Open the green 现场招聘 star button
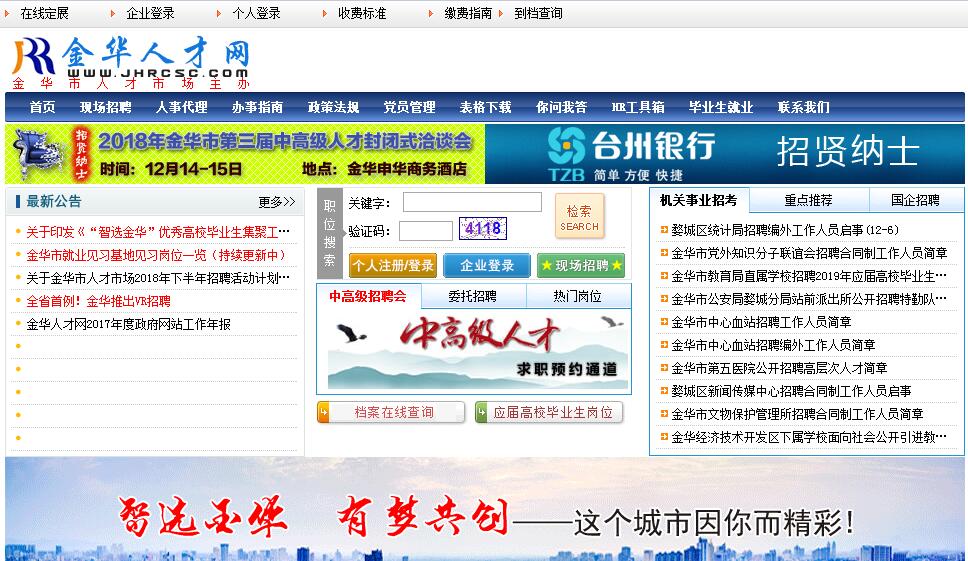This screenshot has height=561, width=968. [x=582, y=265]
